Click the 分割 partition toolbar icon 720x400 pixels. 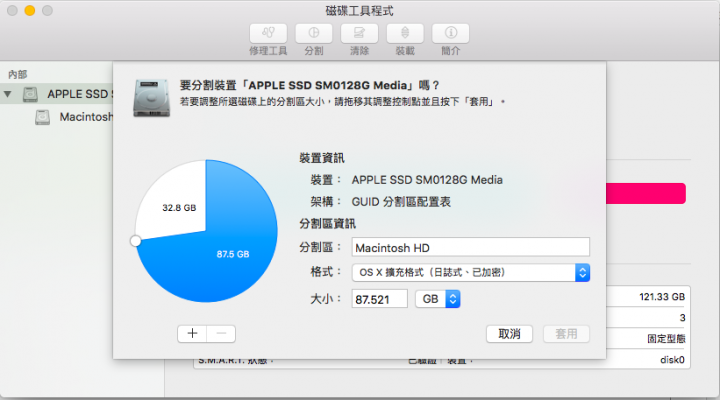point(314,33)
